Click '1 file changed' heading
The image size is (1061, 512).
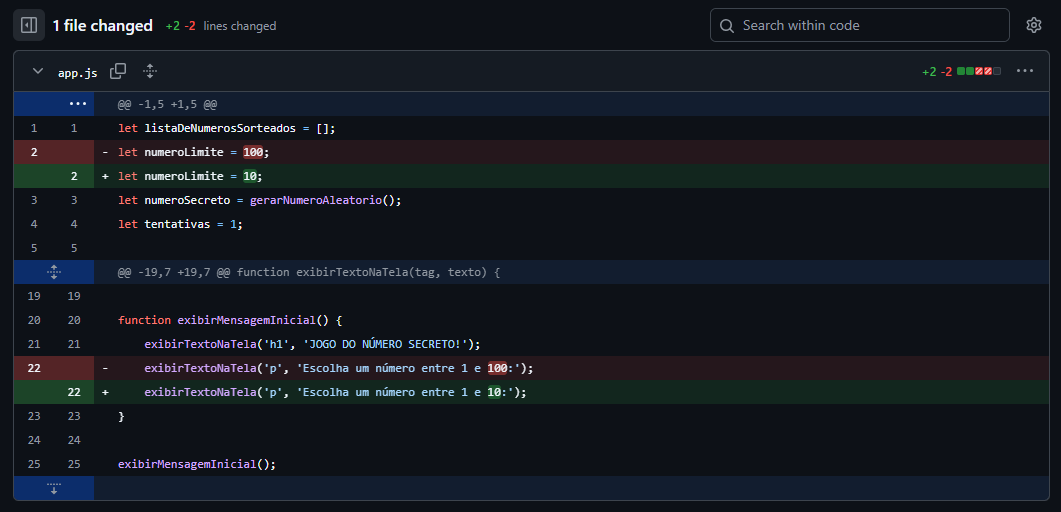coord(103,26)
